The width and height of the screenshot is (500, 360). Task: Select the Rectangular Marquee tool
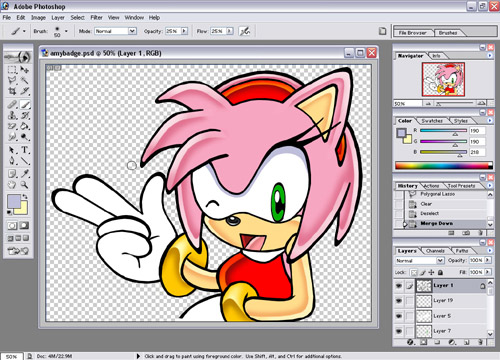12,70
